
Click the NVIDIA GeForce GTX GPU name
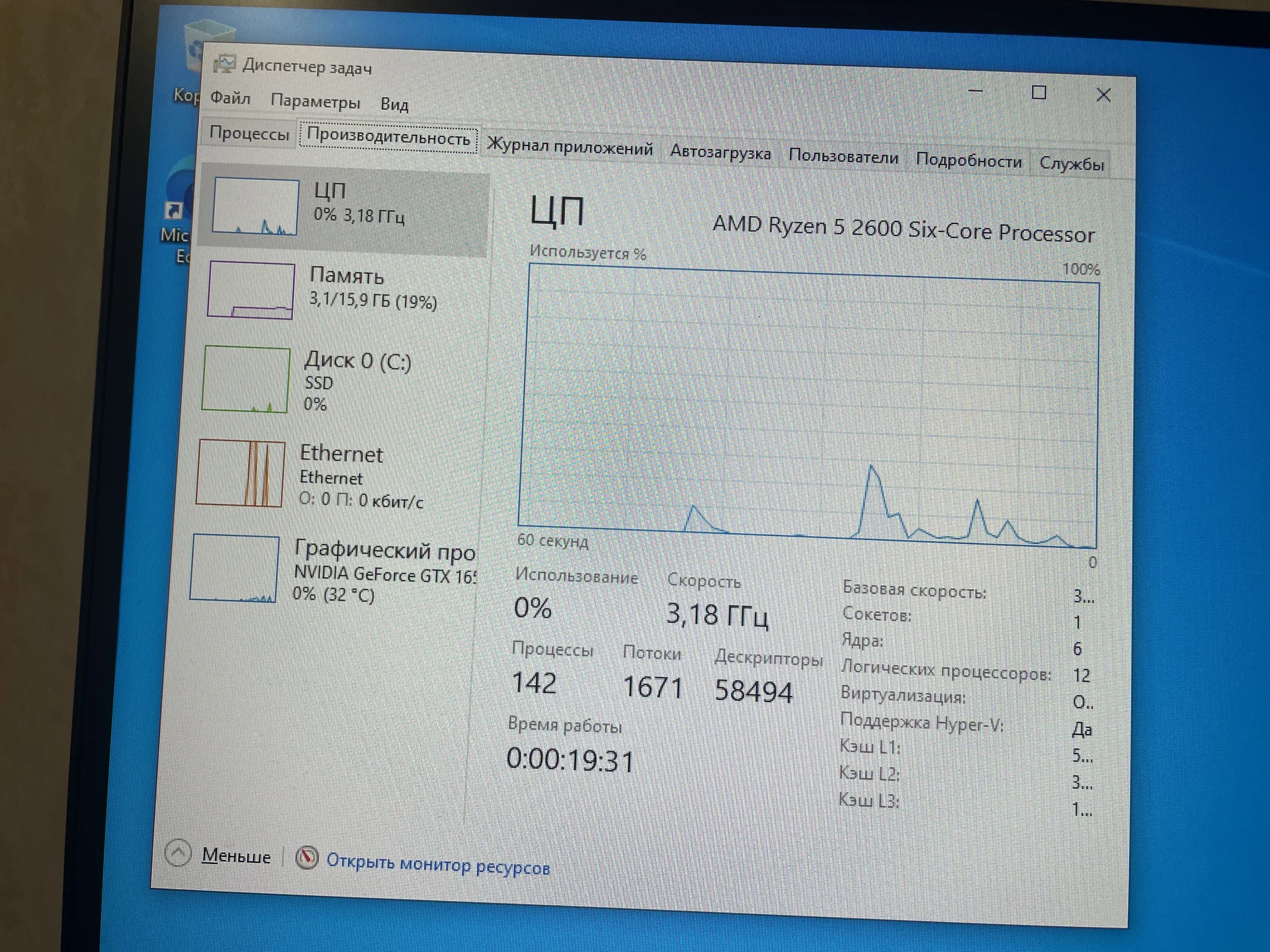click(385, 575)
